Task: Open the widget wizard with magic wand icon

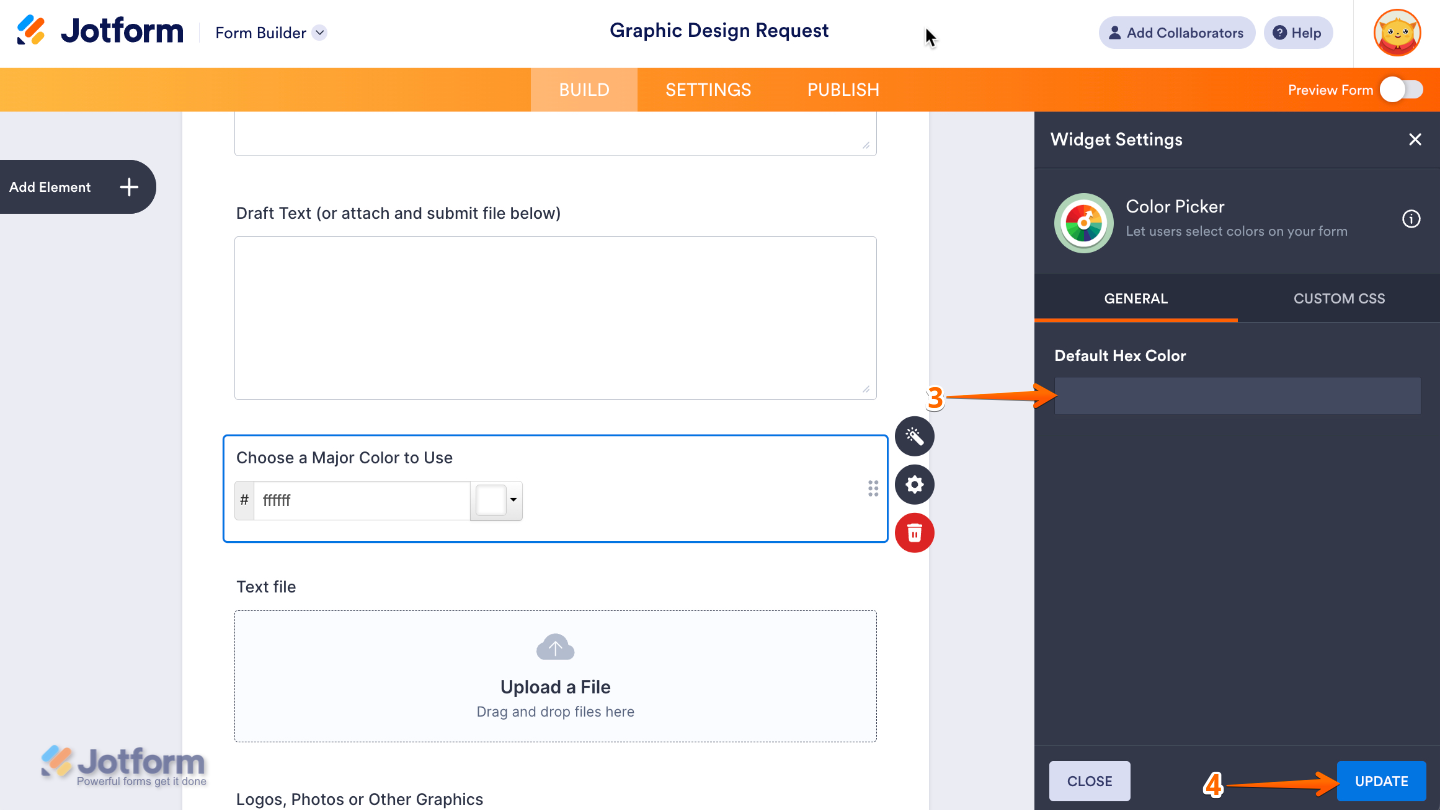Action: 914,436
